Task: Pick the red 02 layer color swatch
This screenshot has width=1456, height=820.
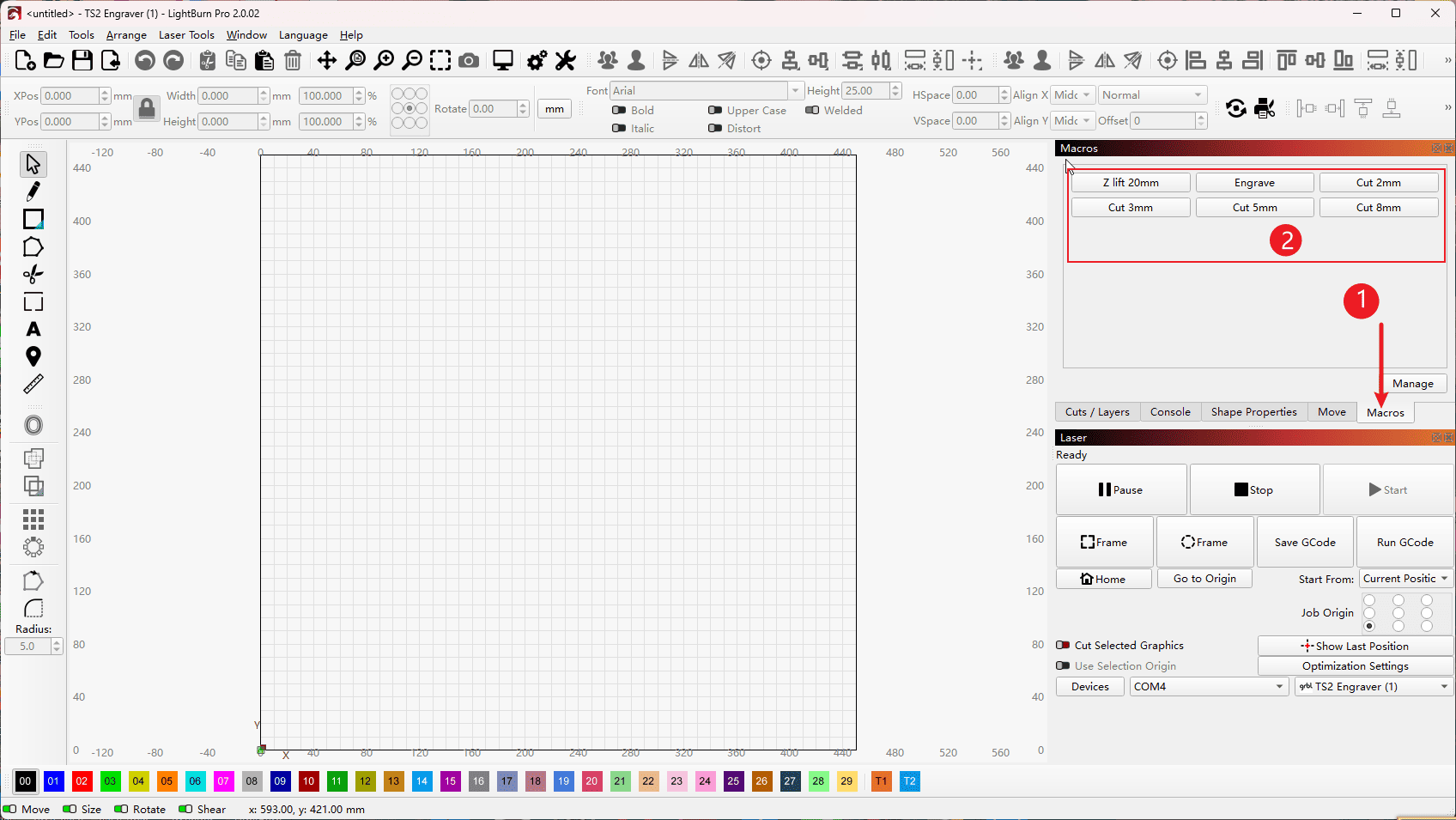Action: tap(82, 781)
